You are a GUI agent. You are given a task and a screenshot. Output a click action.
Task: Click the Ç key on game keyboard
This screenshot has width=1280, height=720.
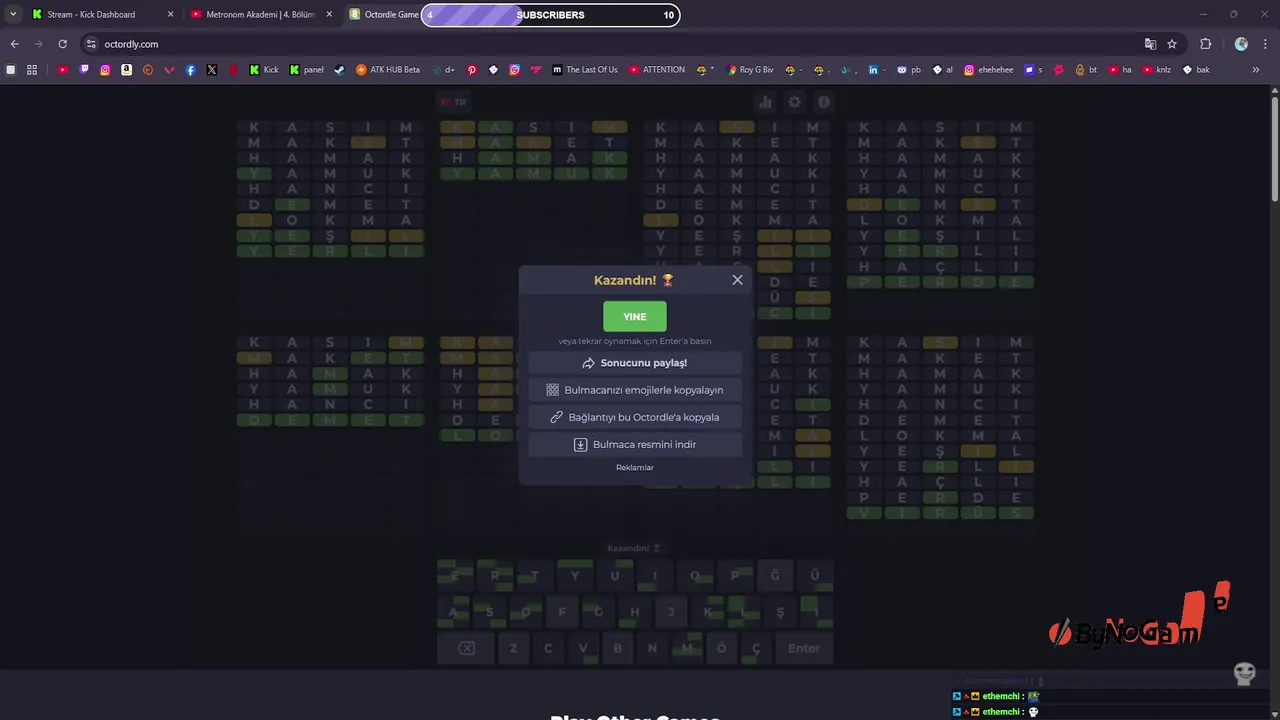point(756,648)
